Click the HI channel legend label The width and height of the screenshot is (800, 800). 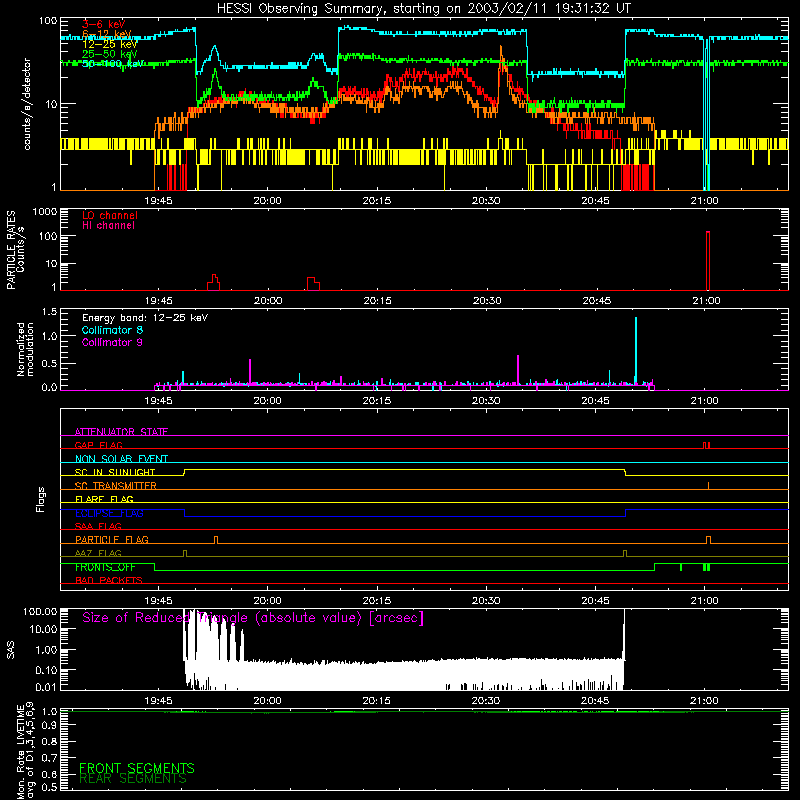[109, 225]
